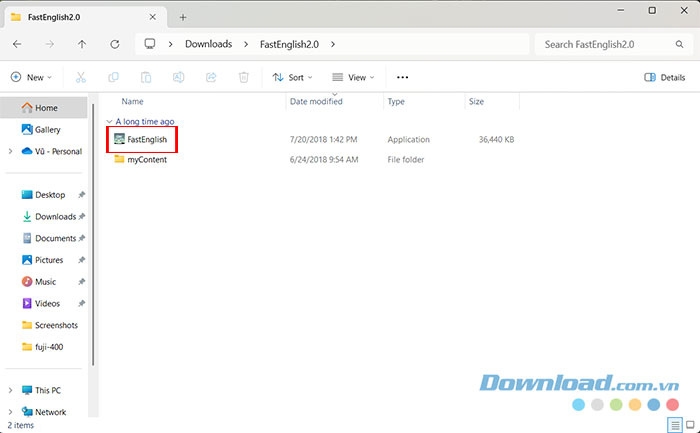Open the See more ellipsis menu
Viewport: 700px width, 433px height.
click(x=403, y=77)
